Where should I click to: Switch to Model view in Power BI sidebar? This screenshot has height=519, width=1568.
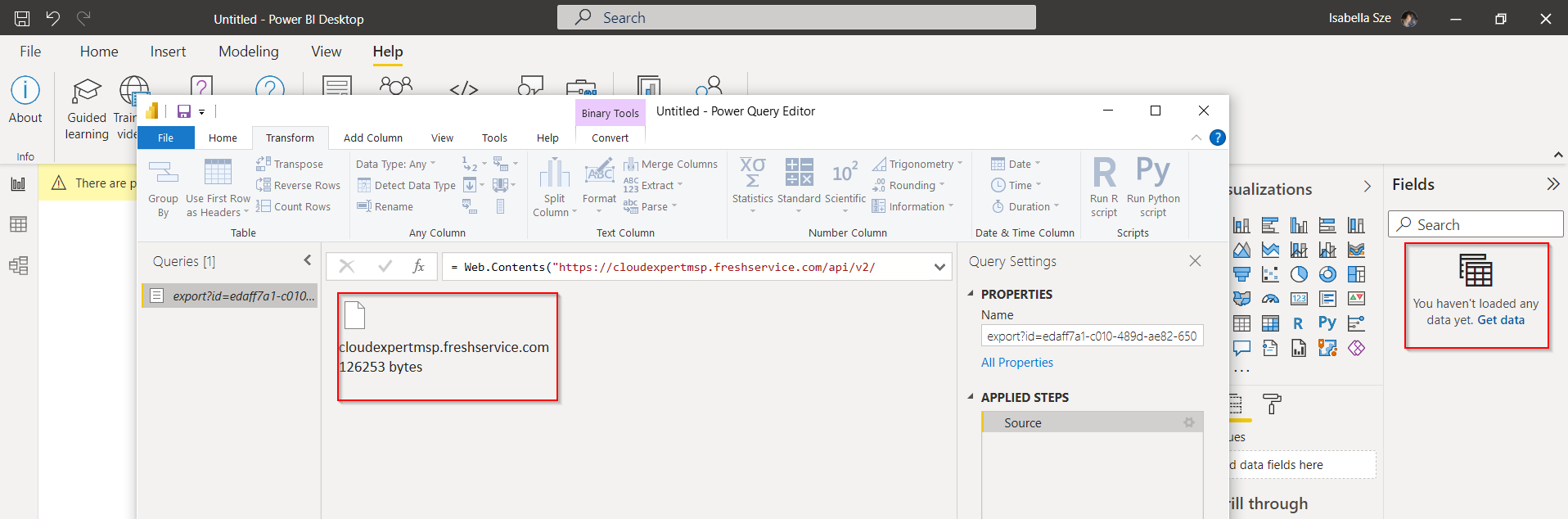(x=18, y=265)
